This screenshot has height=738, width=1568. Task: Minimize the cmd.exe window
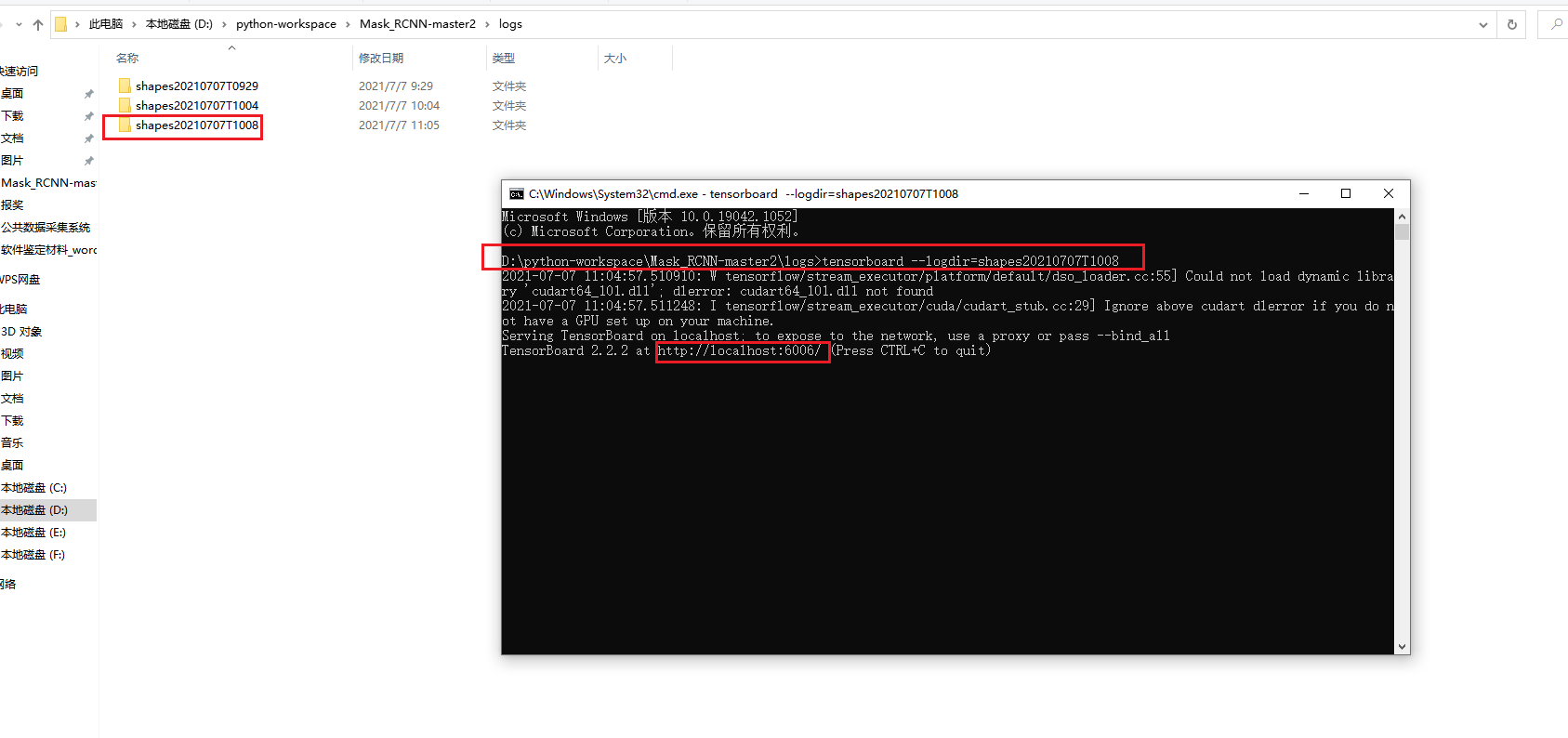1304,193
